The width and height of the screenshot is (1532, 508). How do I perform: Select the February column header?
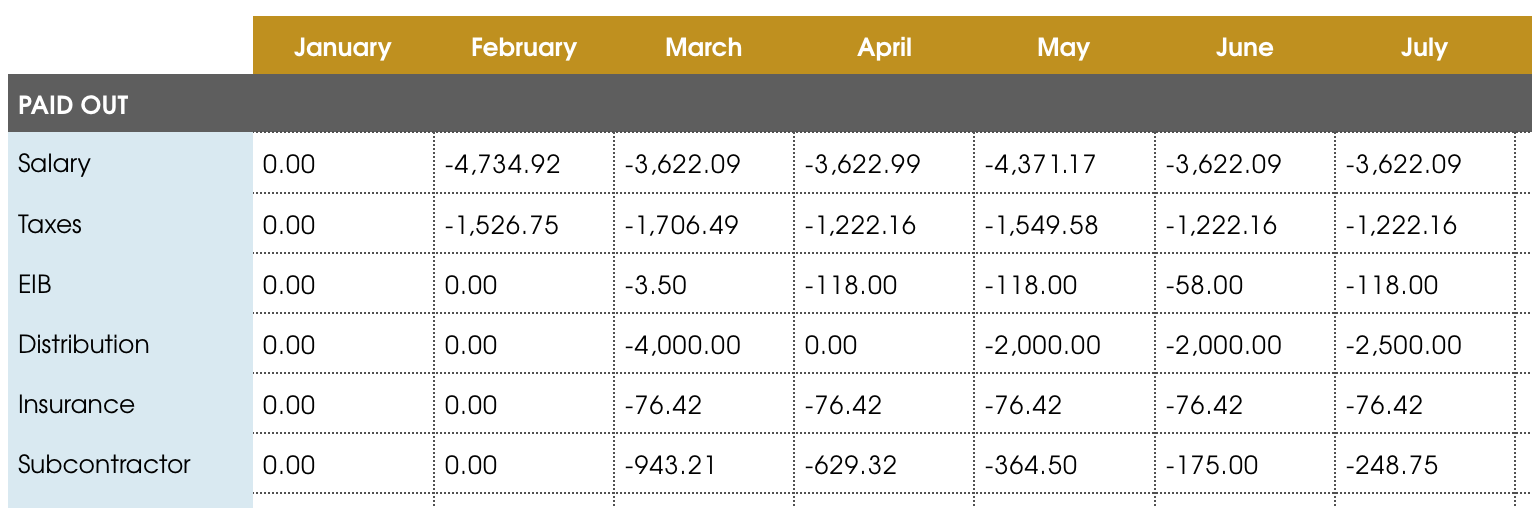coord(523,47)
